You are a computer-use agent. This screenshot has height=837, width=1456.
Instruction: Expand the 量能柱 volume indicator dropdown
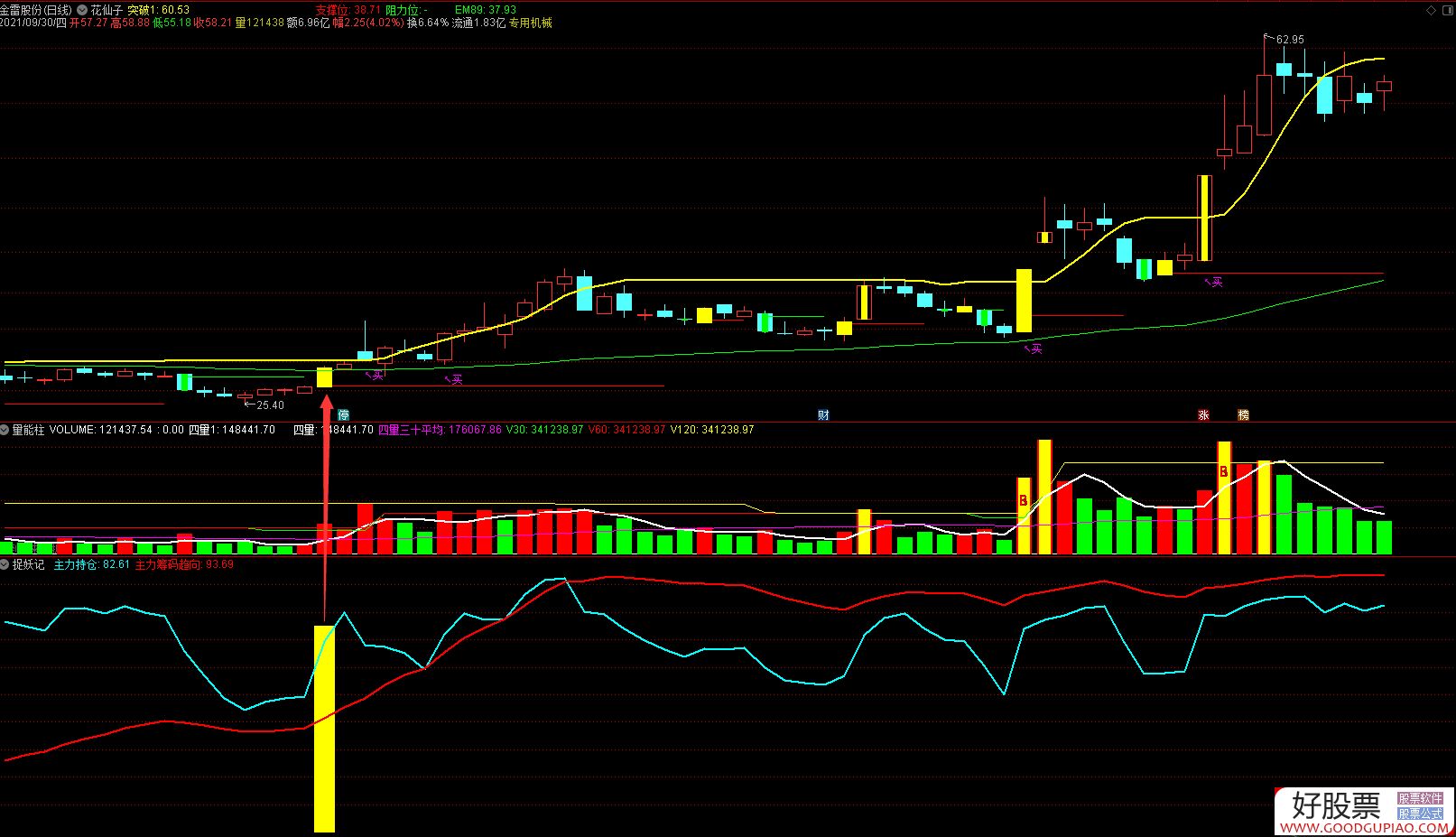(x=5, y=430)
